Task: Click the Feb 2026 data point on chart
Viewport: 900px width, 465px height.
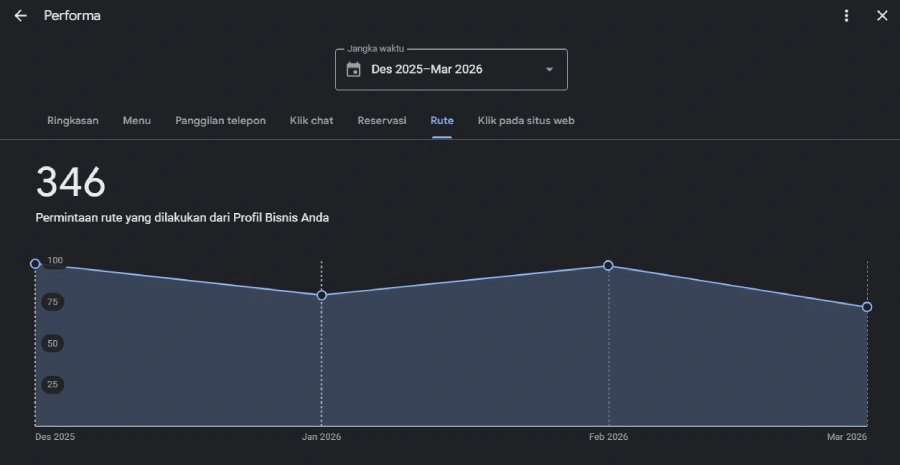Action: [x=608, y=265]
